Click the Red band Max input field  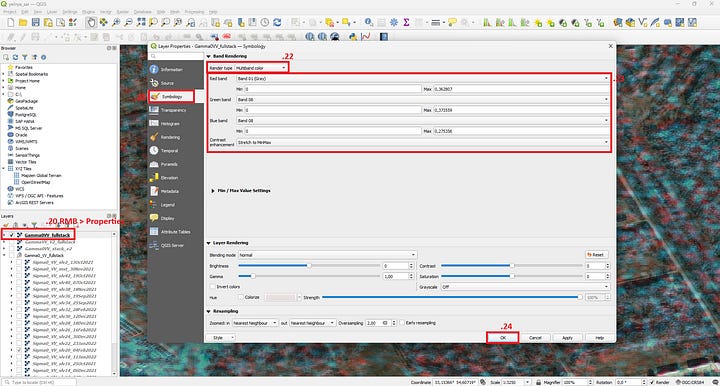click(x=521, y=89)
